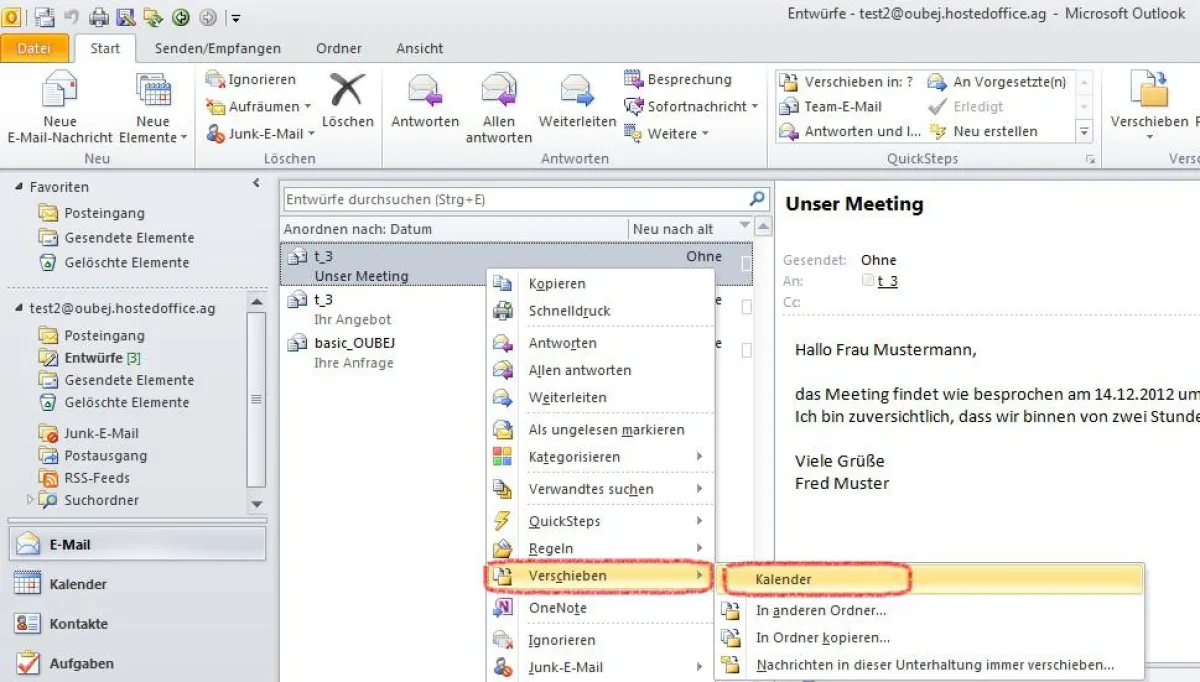
Task: Click the folder pane scroll down arrow
Action: tap(256, 504)
